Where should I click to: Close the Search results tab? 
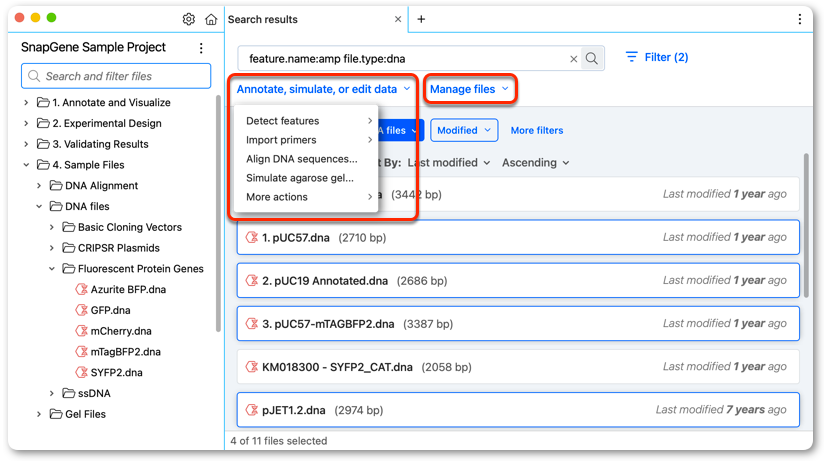398,19
